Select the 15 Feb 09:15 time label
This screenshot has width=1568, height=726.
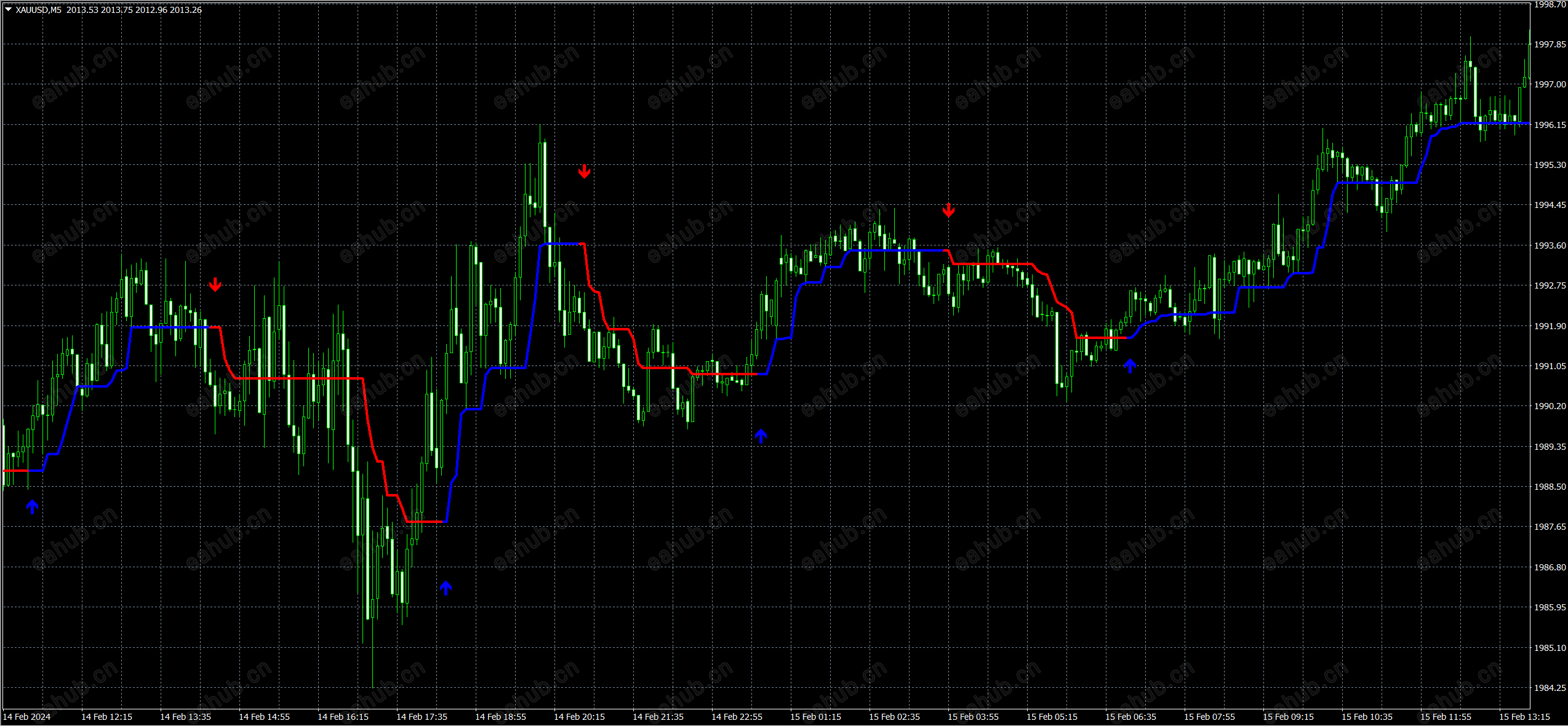(x=1288, y=717)
